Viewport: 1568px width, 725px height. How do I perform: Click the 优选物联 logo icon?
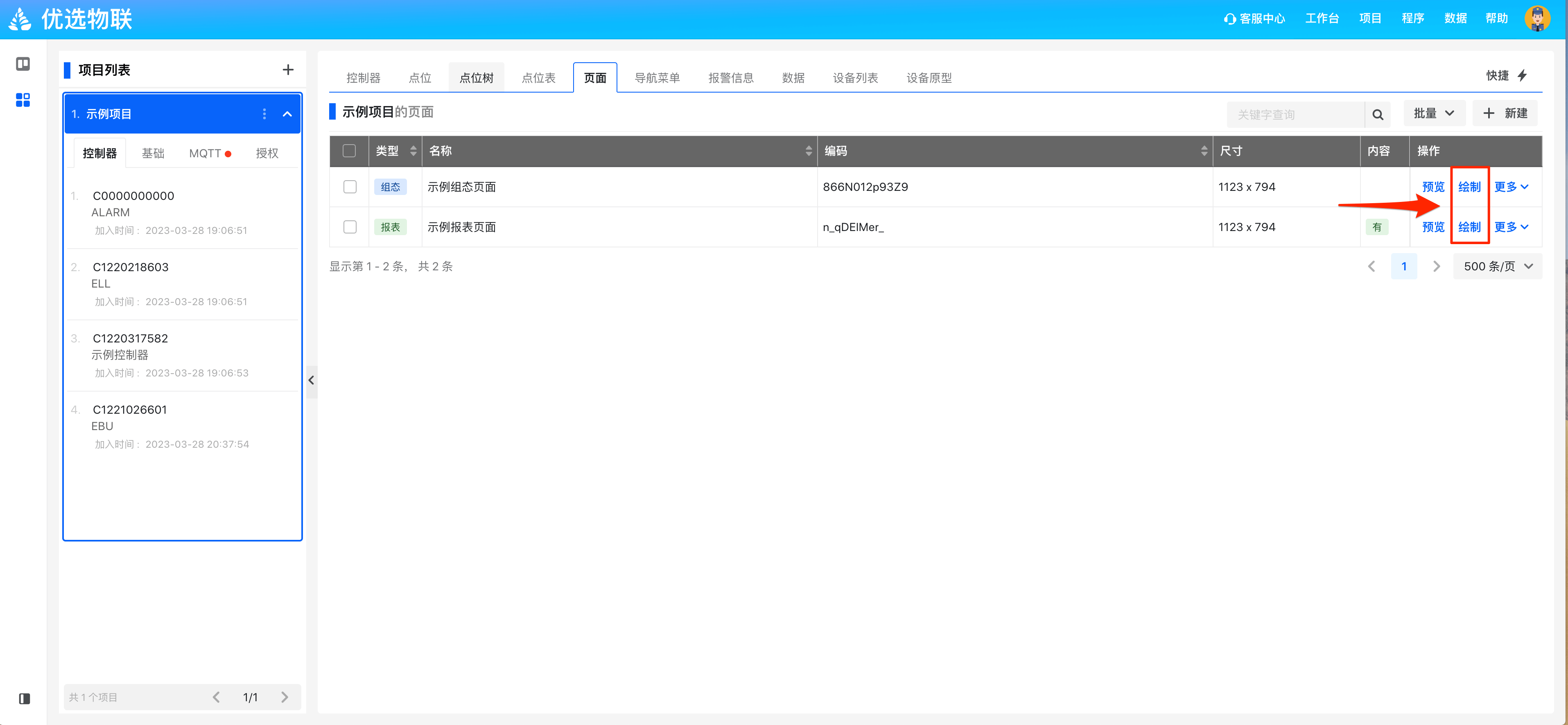pyautogui.click(x=20, y=19)
